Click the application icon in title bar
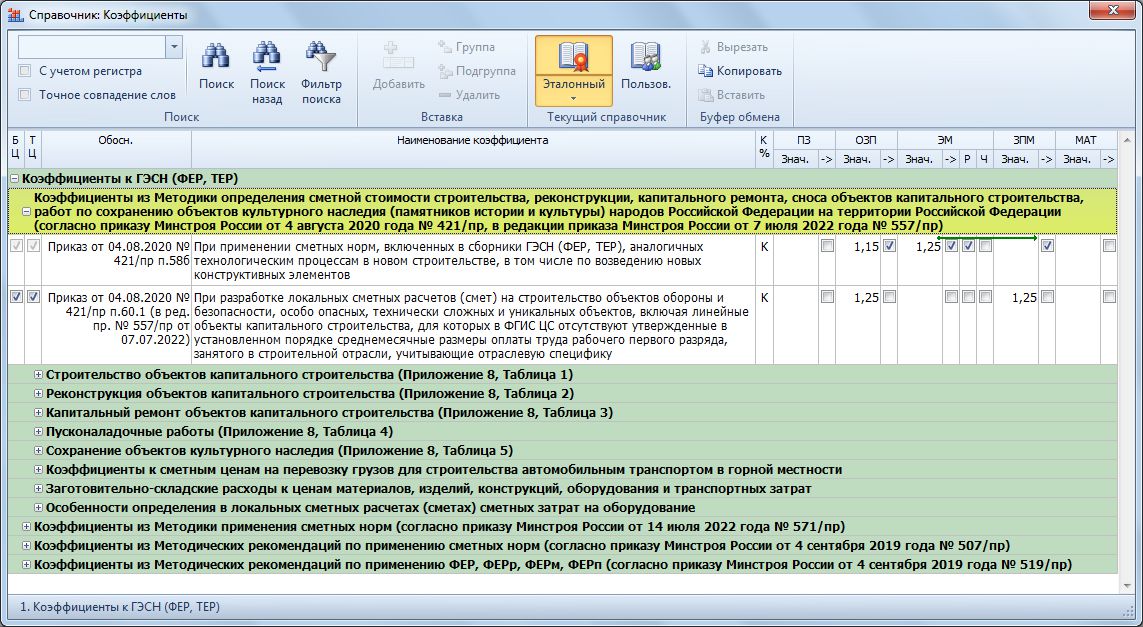1143x627 pixels. (15, 15)
